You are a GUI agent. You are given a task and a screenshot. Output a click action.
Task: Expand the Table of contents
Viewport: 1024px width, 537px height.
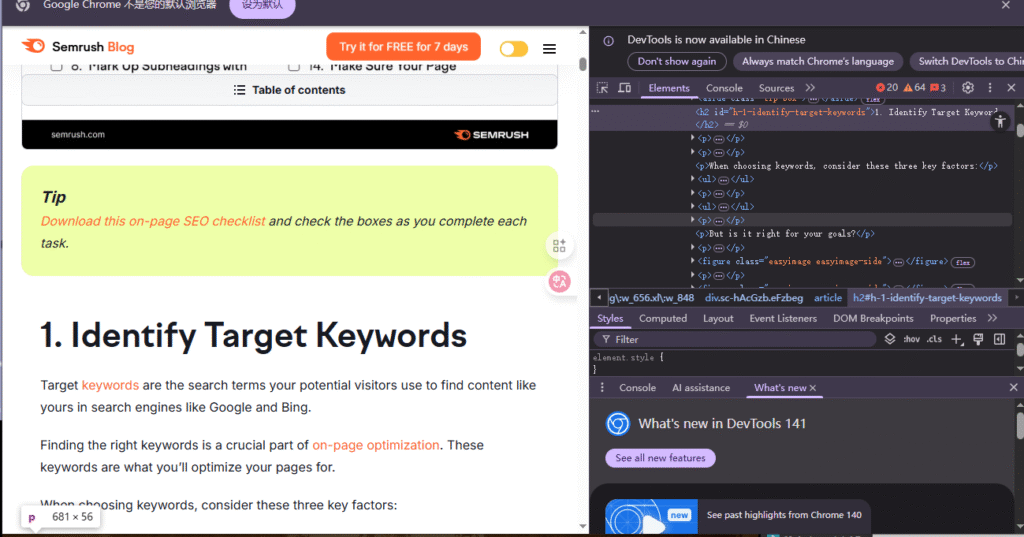coord(289,90)
